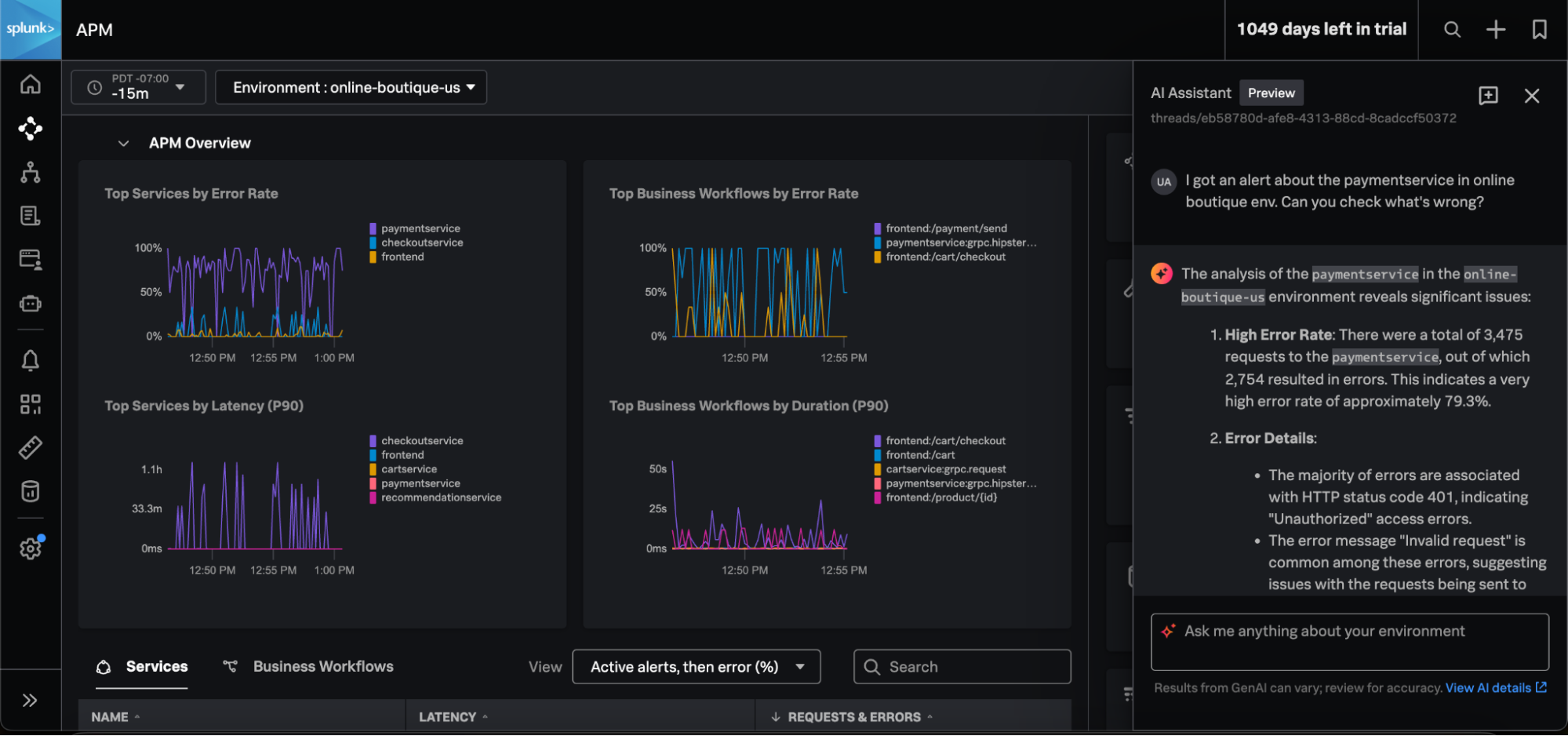The image size is (1568, 736).
Task: Click the UA user avatar
Action: pyautogui.click(x=1164, y=182)
